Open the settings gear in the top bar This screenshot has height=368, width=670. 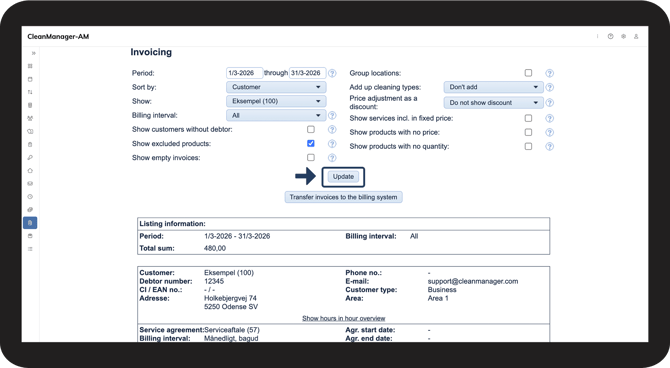[623, 36]
